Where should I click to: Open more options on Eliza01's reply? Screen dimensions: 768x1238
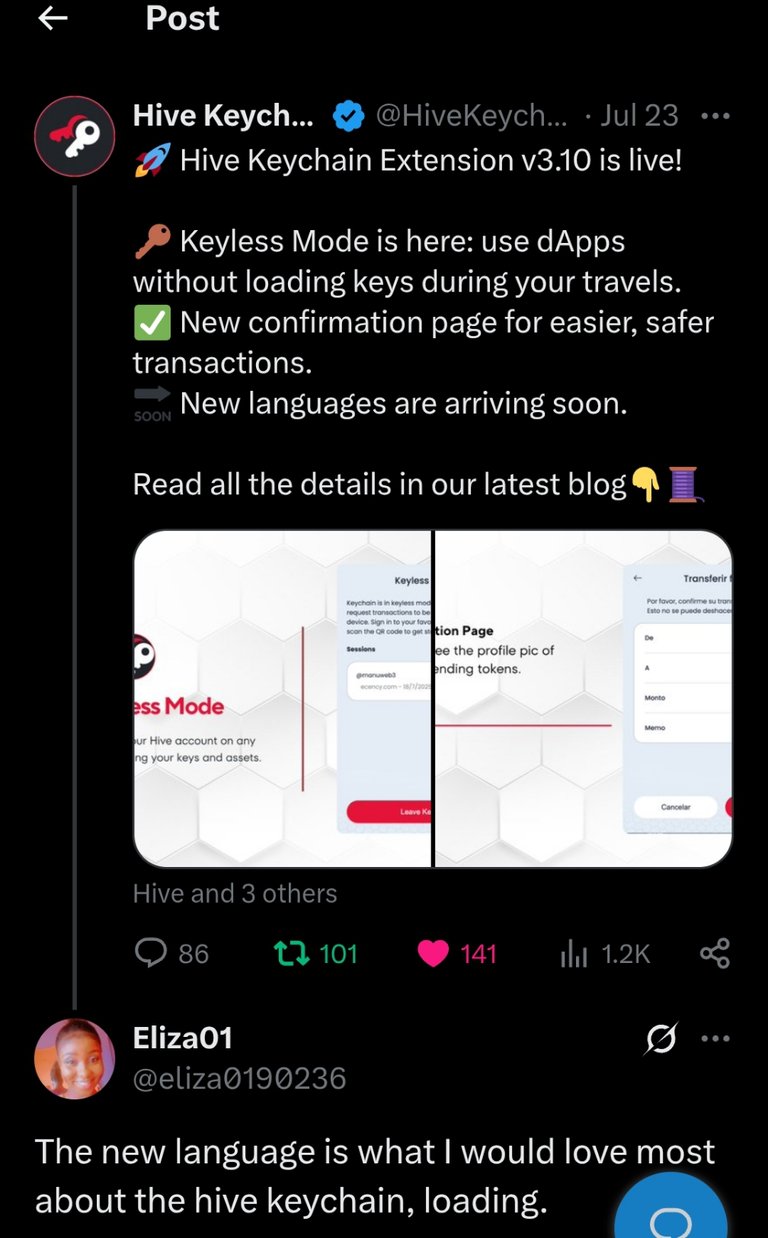click(x=715, y=1039)
